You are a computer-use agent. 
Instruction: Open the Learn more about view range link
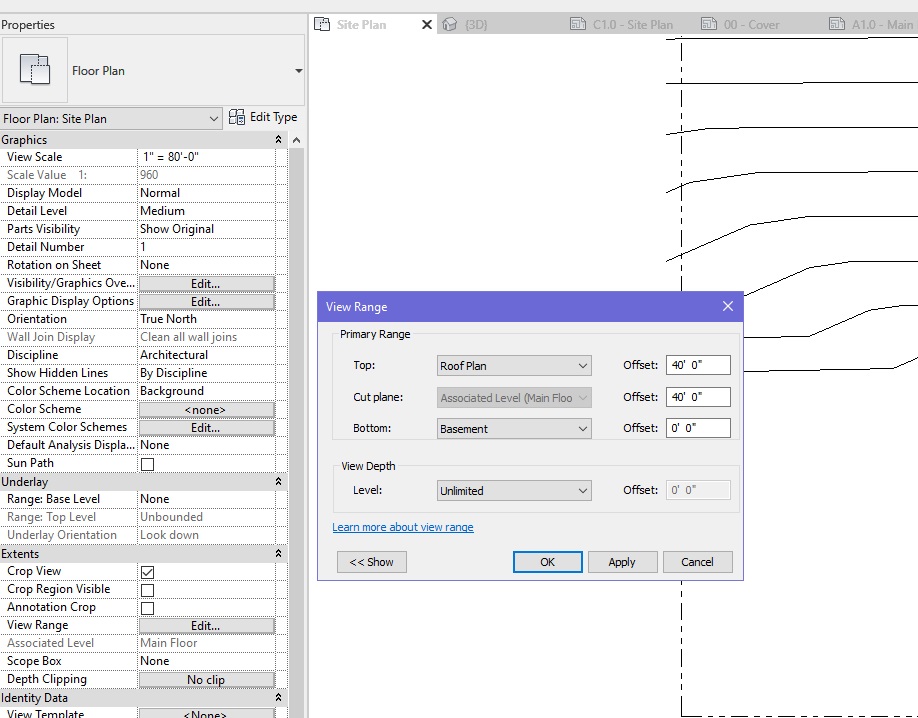coord(403,527)
